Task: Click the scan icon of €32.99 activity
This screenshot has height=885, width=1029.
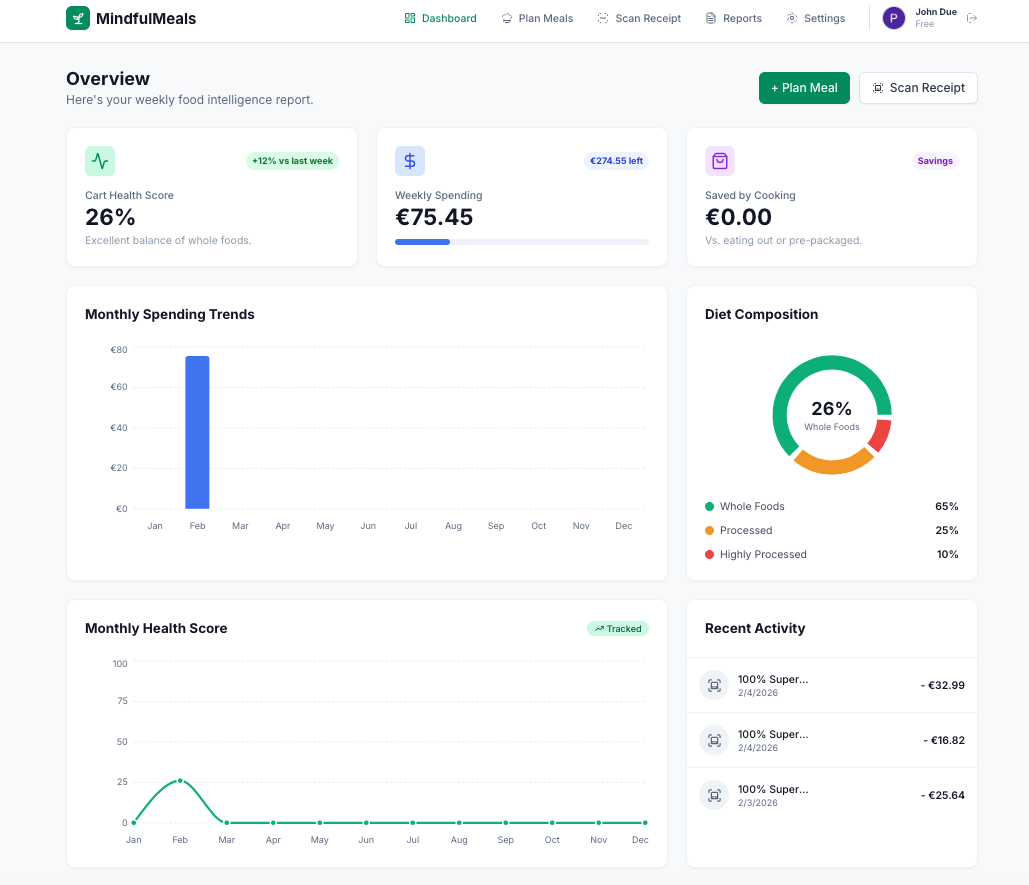Action: (x=714, y=685)
